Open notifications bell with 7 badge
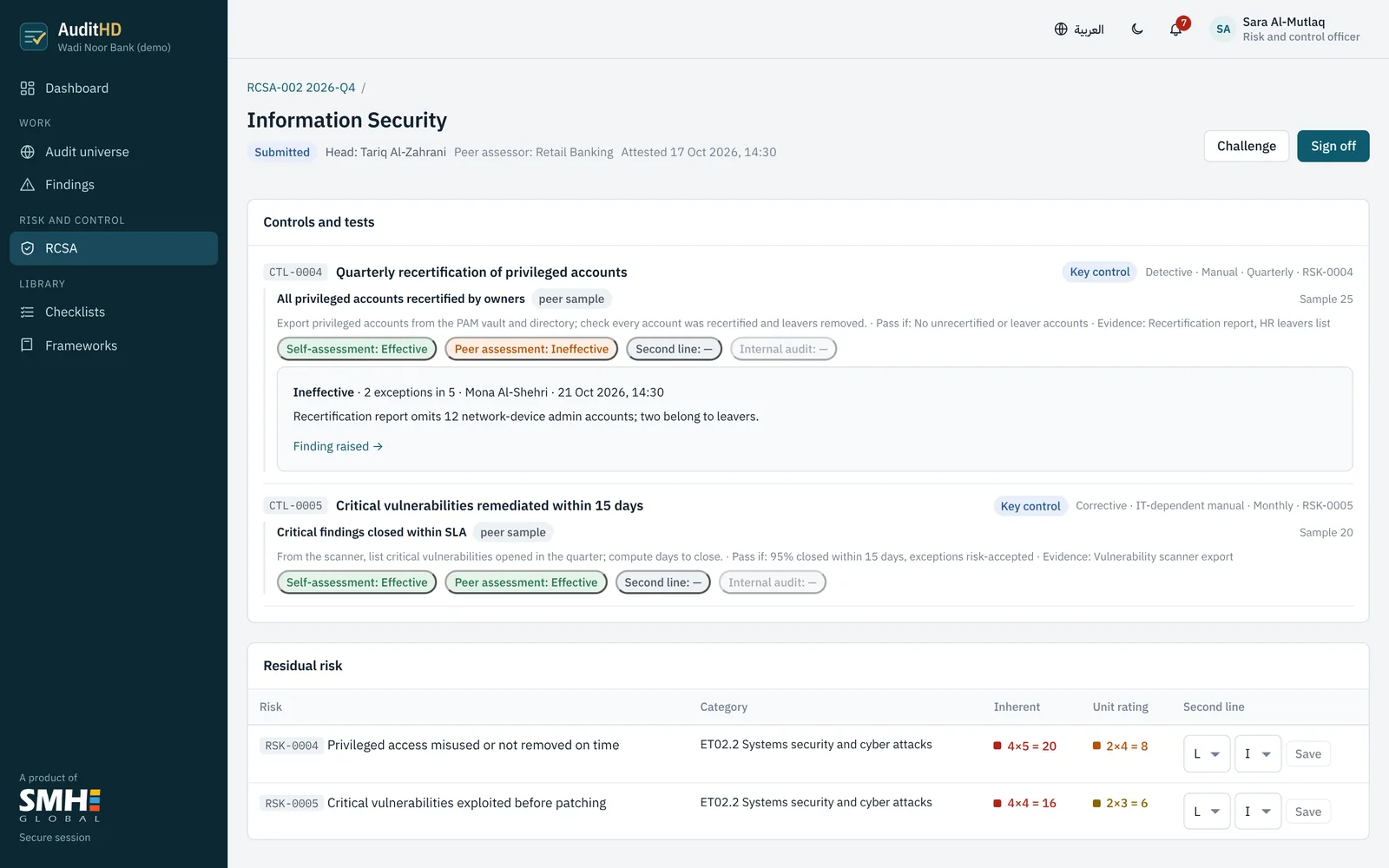1389x868 pixels. (x=1178, y=28)
